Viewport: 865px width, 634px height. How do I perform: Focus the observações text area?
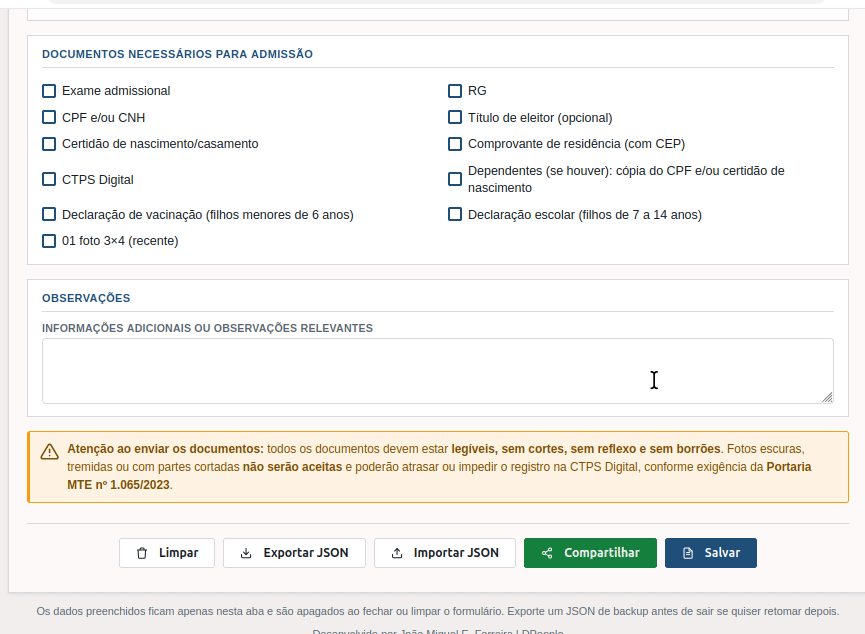click(438, 371)
